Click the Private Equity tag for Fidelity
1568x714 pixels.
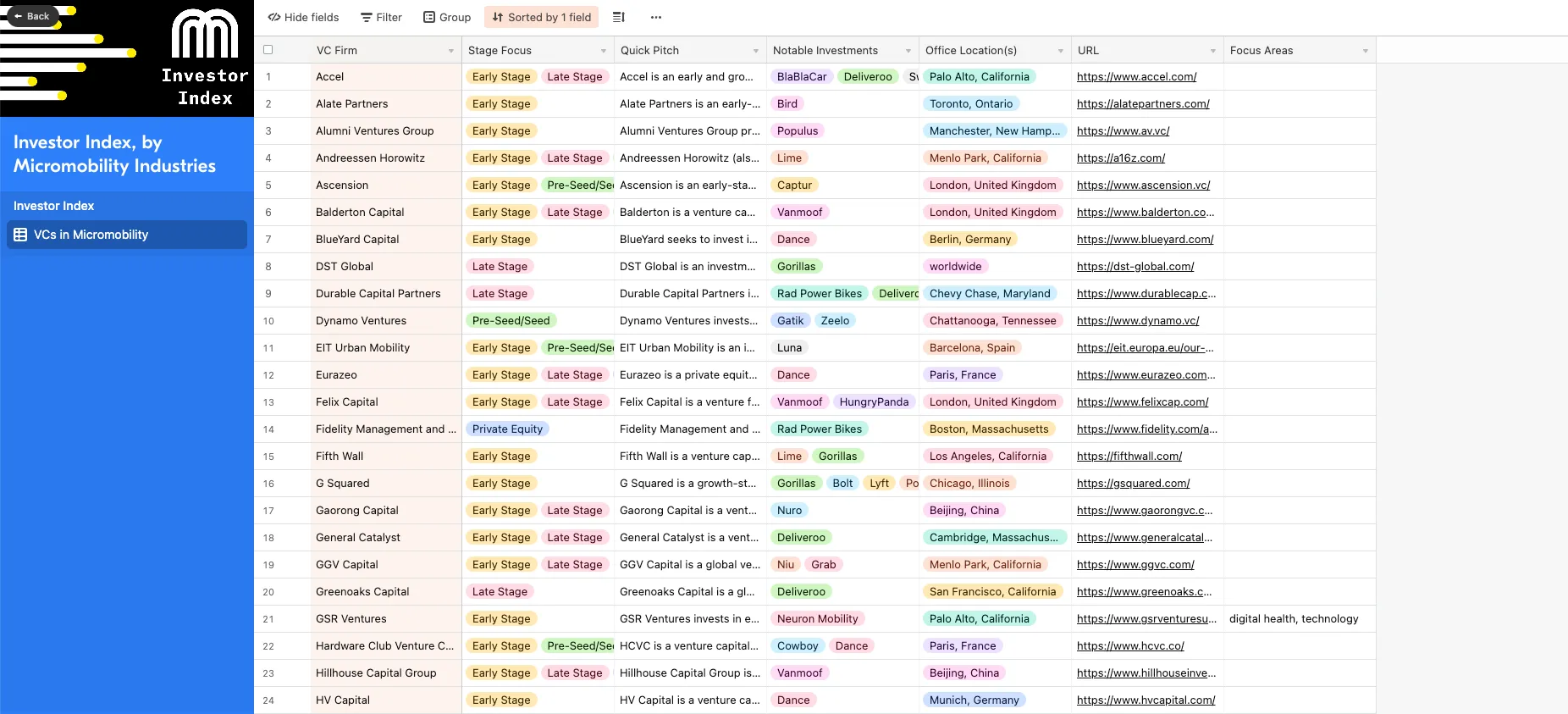click(507, 429)
